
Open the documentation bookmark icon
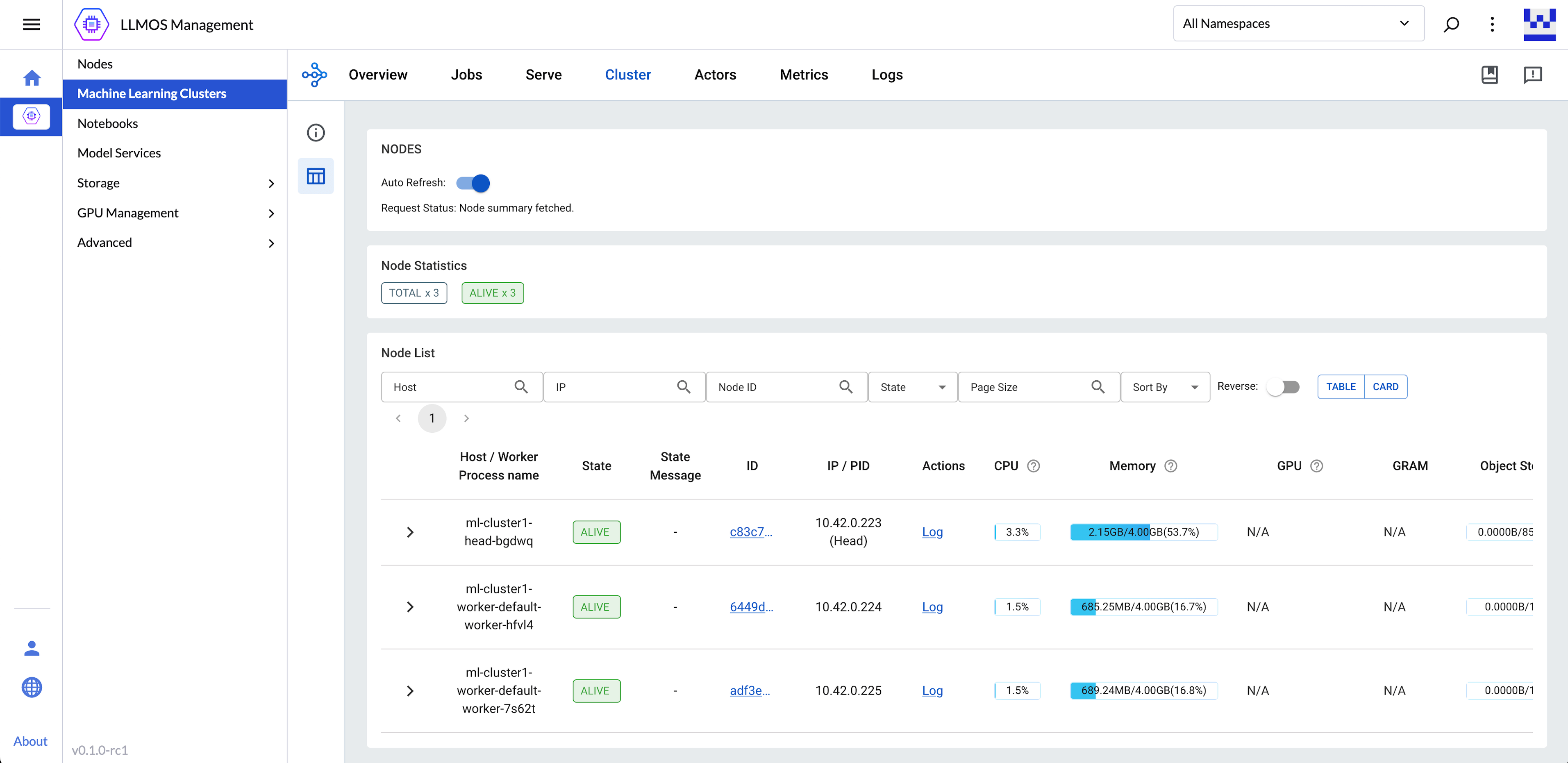point(1489,75)
